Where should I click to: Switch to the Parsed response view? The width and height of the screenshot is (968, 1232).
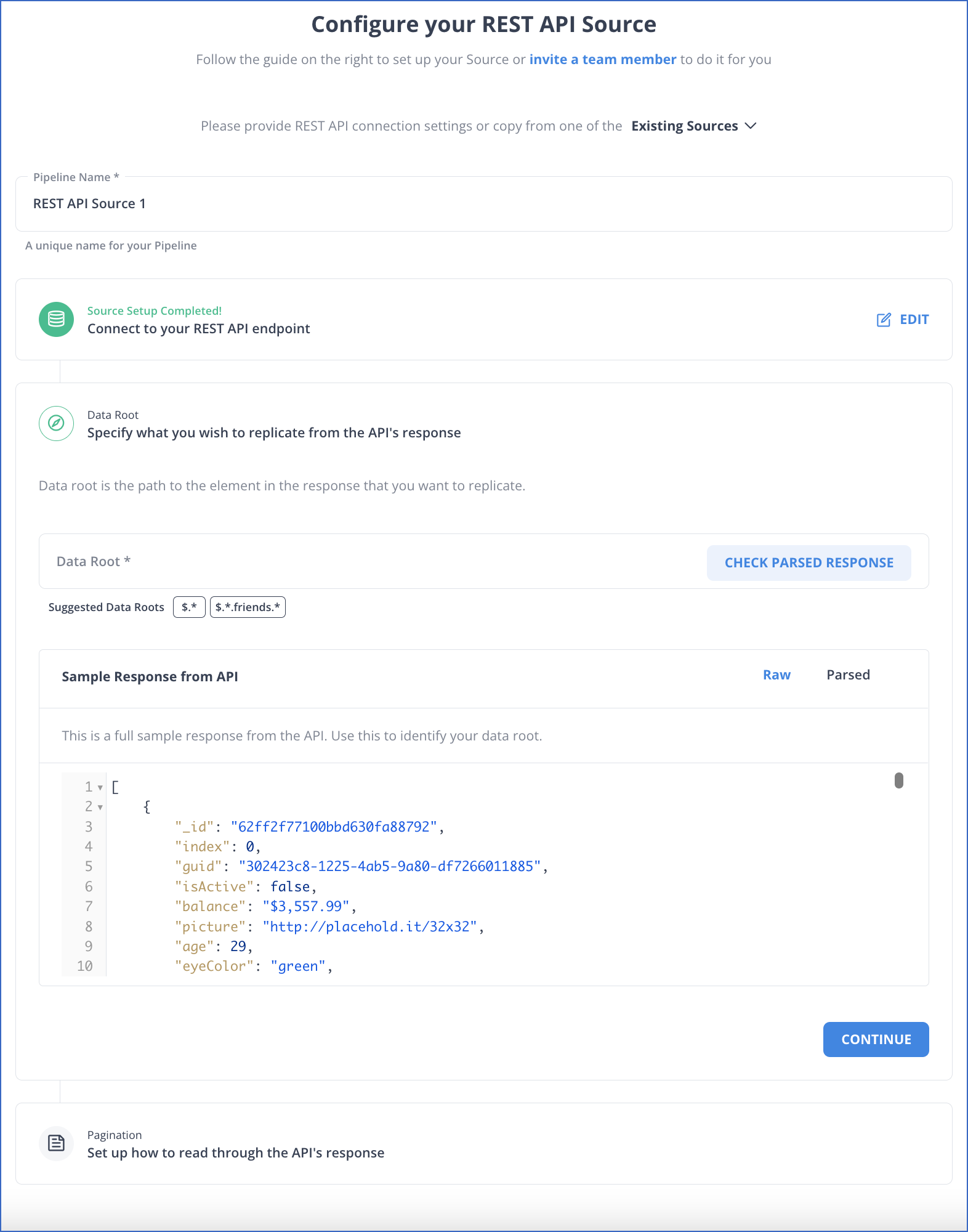(849, 675)
